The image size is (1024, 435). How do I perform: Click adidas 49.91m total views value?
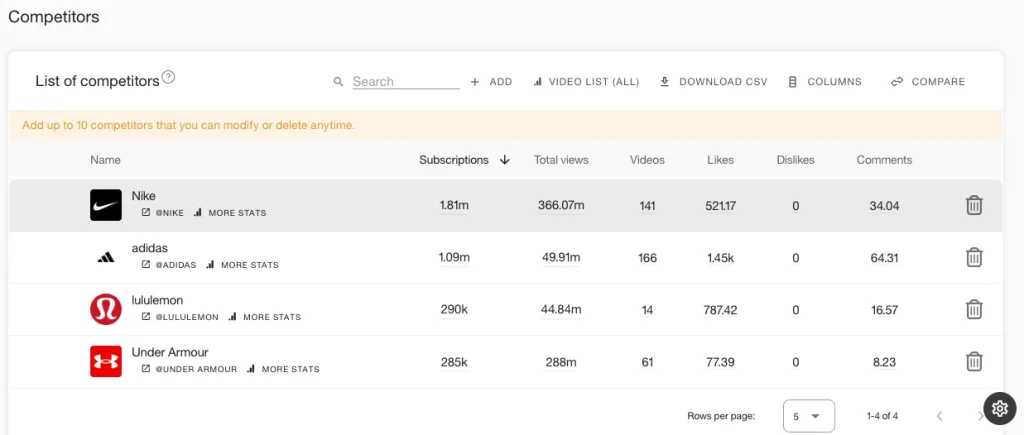coord(561,258)
